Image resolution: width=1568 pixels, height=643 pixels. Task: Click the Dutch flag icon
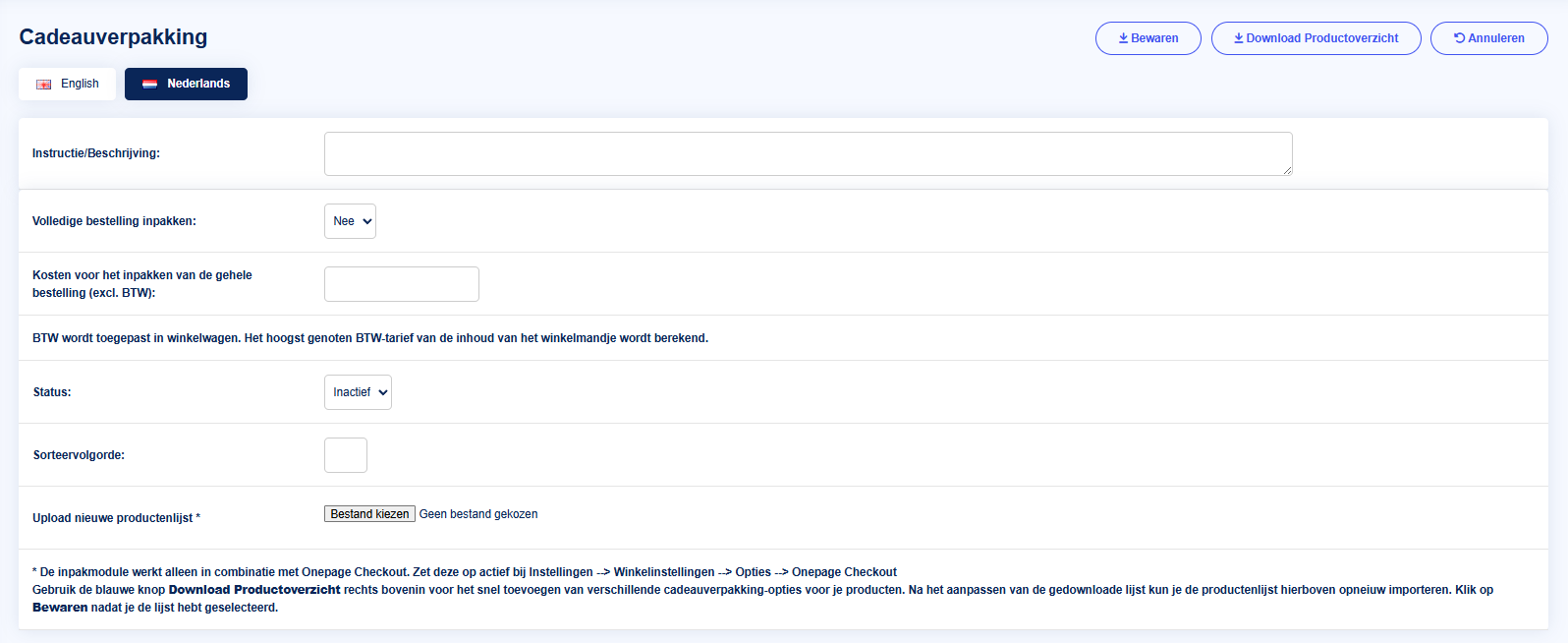(150, 85)
